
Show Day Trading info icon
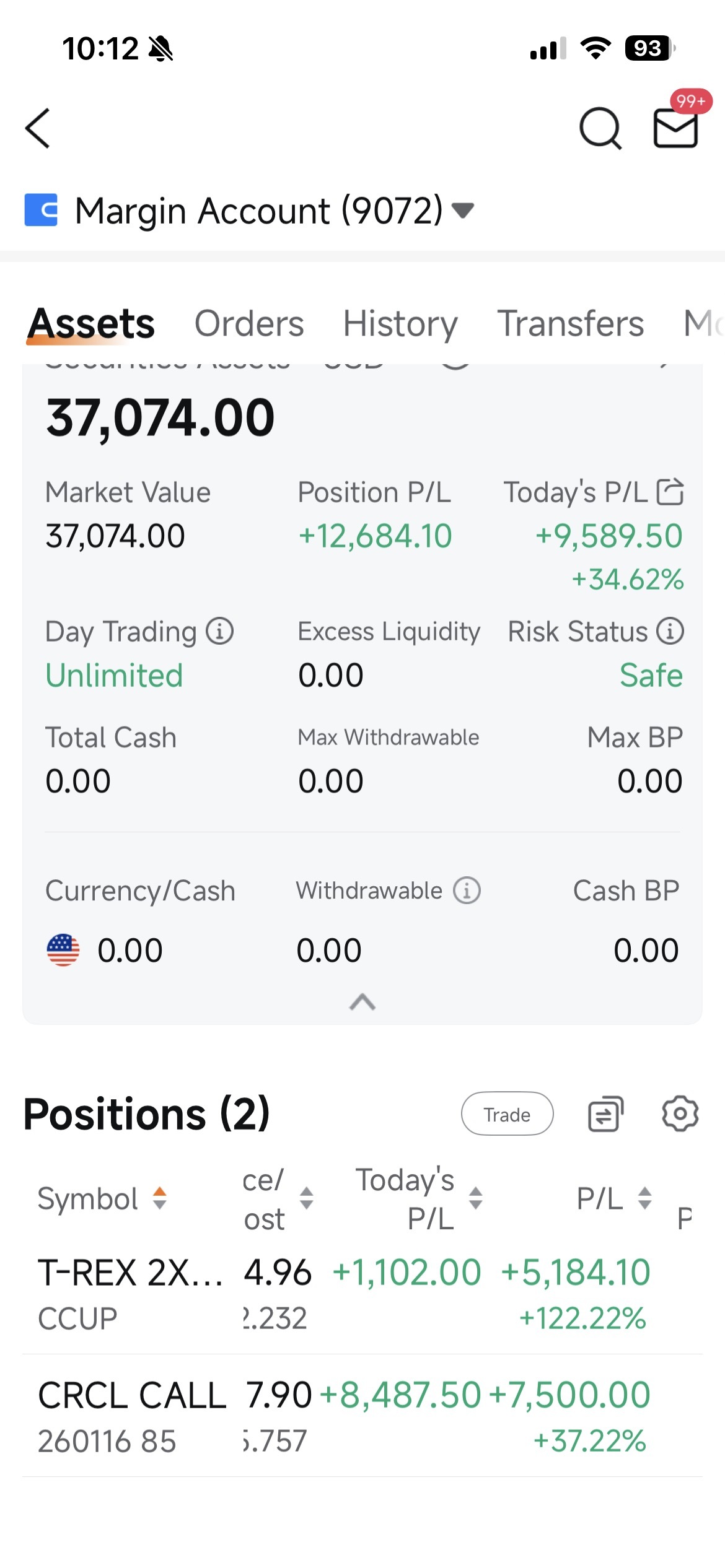click(x=220, y=631)
